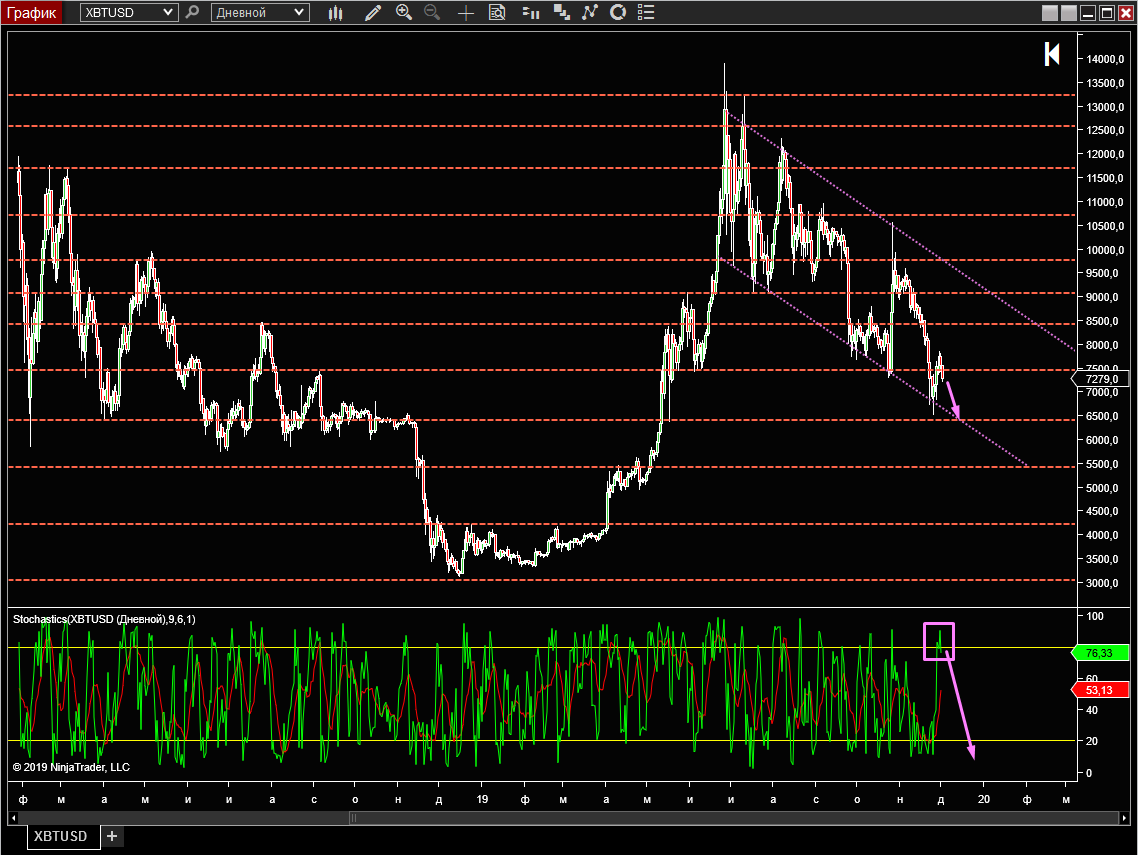1138x855 pixels.
Task: Click the green stochastics value 76,33
Action: pyautogui.click(x=1100, y=653)
